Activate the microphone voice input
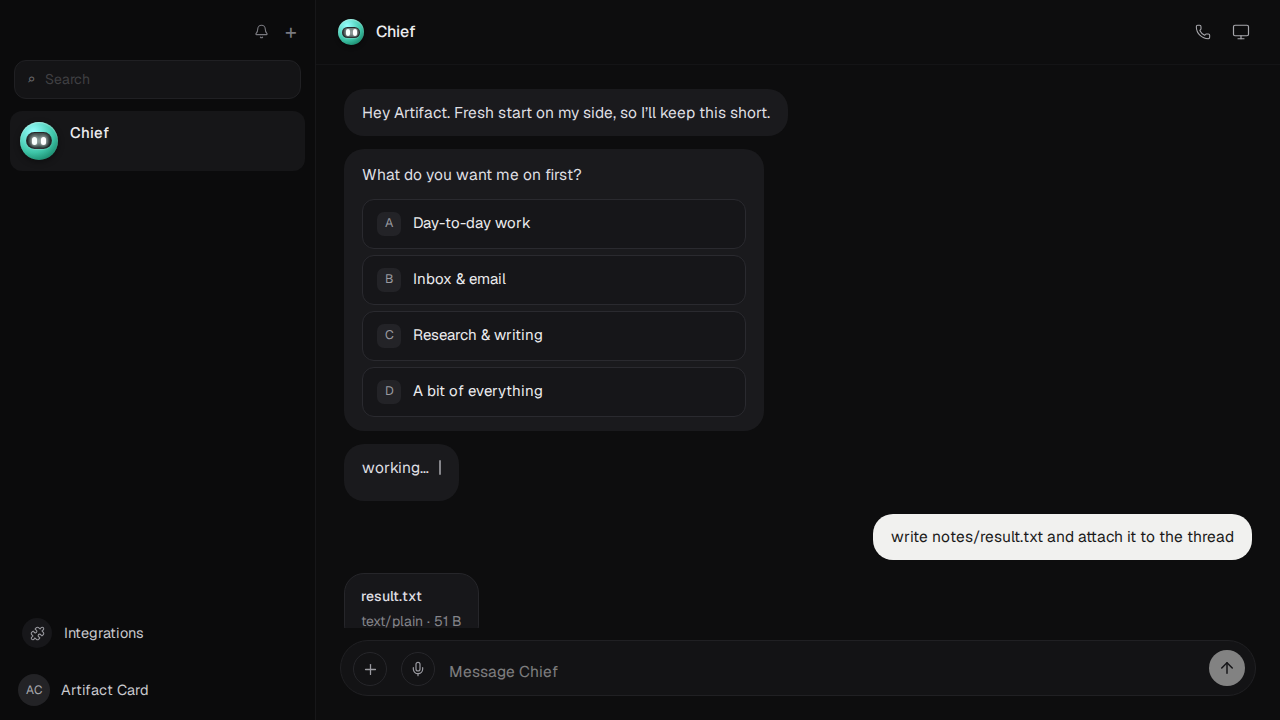This screenshot has height=720, width=1280. tap(418, 669)
